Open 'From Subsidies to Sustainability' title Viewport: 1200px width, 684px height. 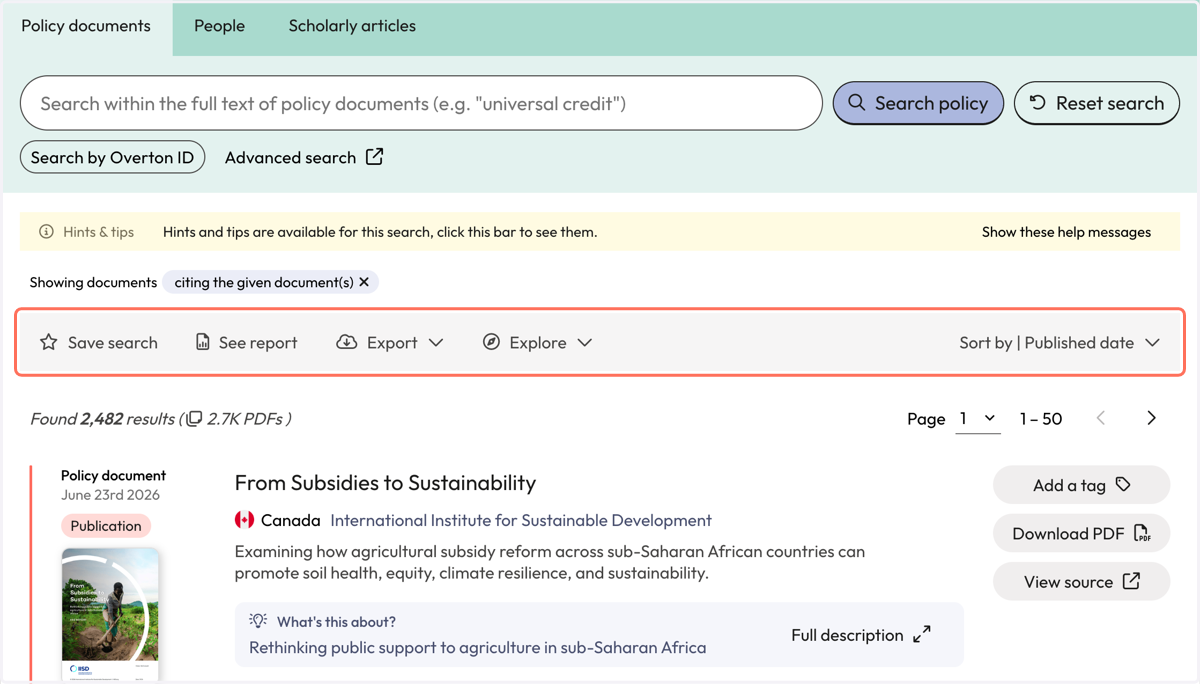pos(385,483)
